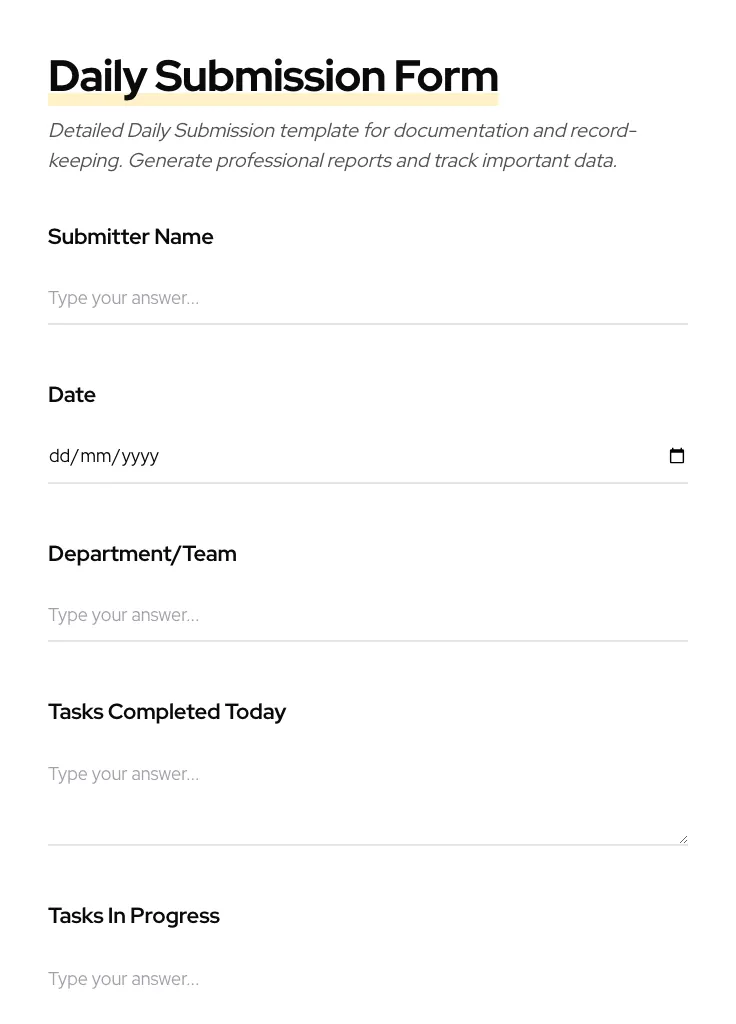Image resolution: width=736 pixels, height=1024 pixels.
Task: Focus the Department/Team answer field
Action: [x=367, y=615]
